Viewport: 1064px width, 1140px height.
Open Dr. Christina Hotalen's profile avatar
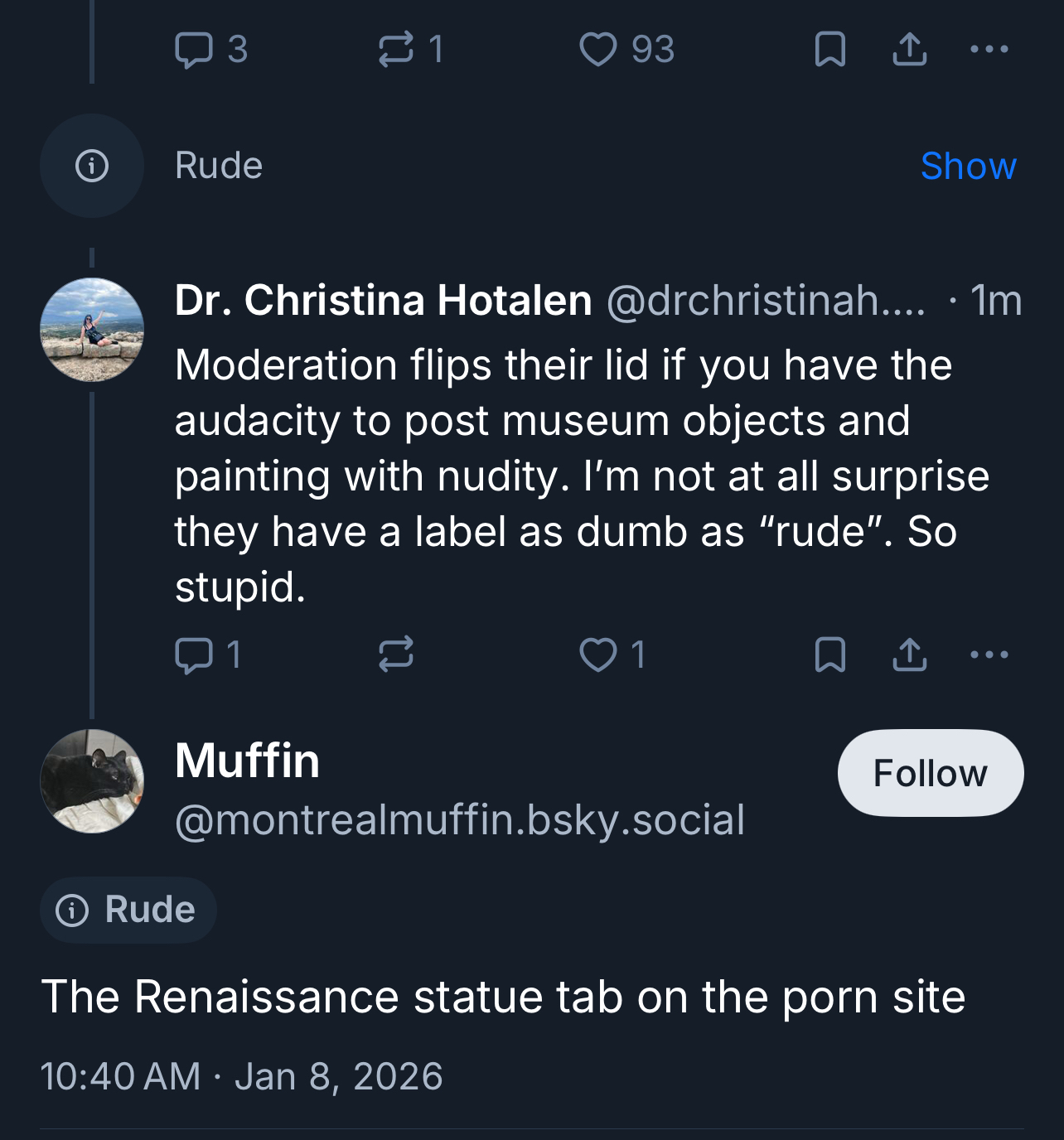[92, 330]
